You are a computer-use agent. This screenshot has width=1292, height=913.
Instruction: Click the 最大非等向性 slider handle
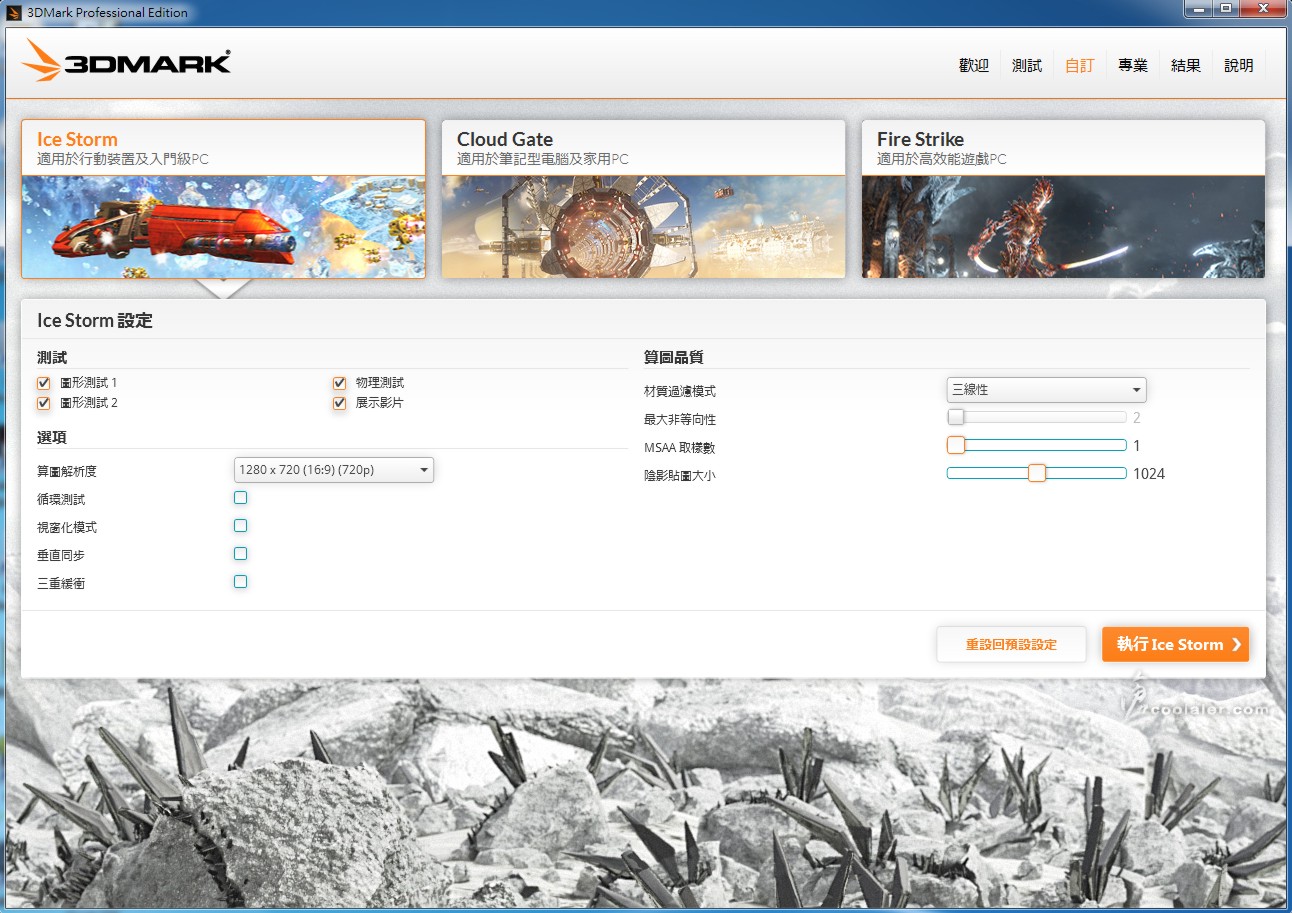(x=956, y=417)
